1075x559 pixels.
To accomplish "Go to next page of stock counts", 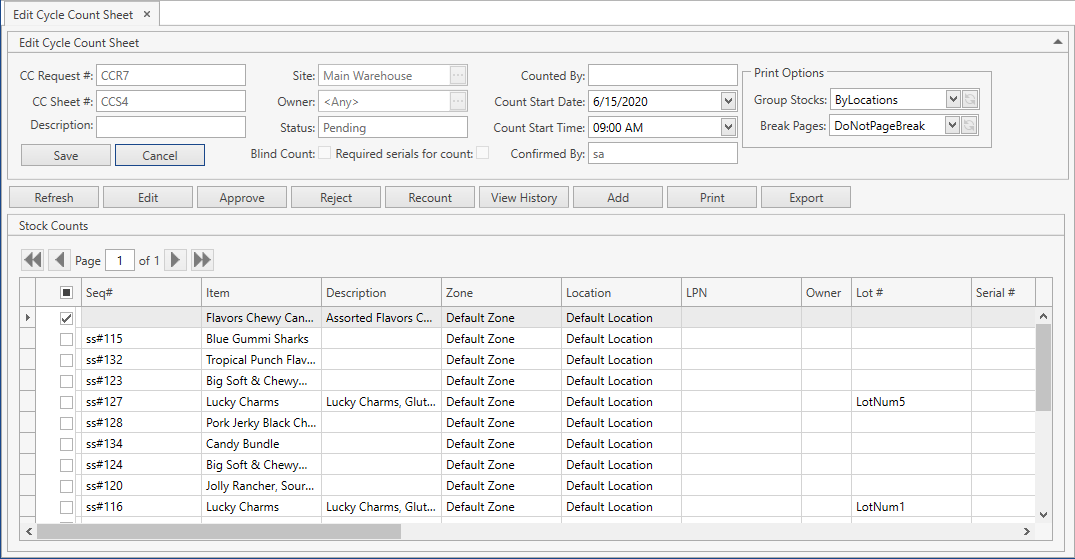I will (176, 260).
